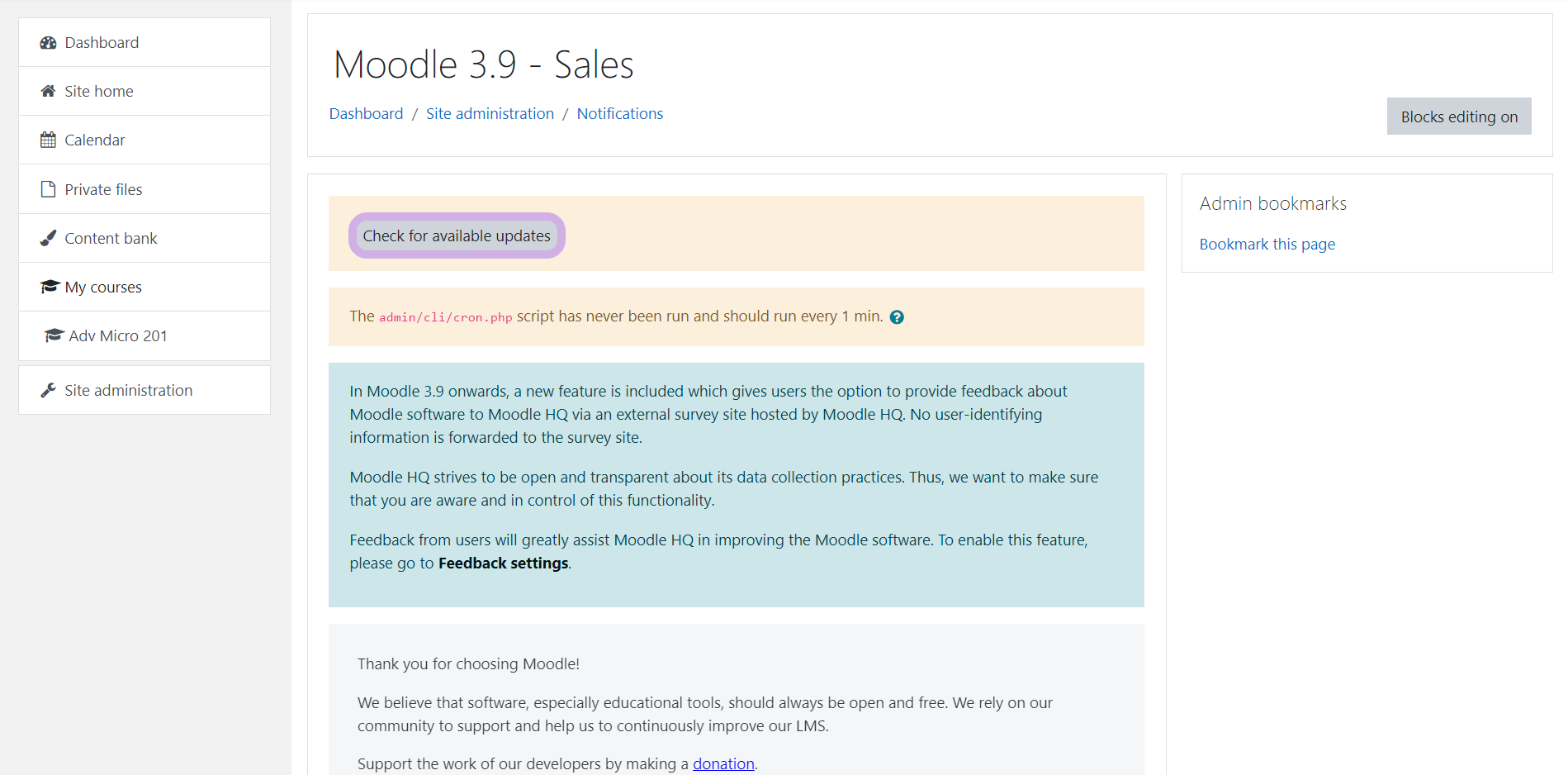Select Site administration in breadcrumb trail

[x=490, y=114]
